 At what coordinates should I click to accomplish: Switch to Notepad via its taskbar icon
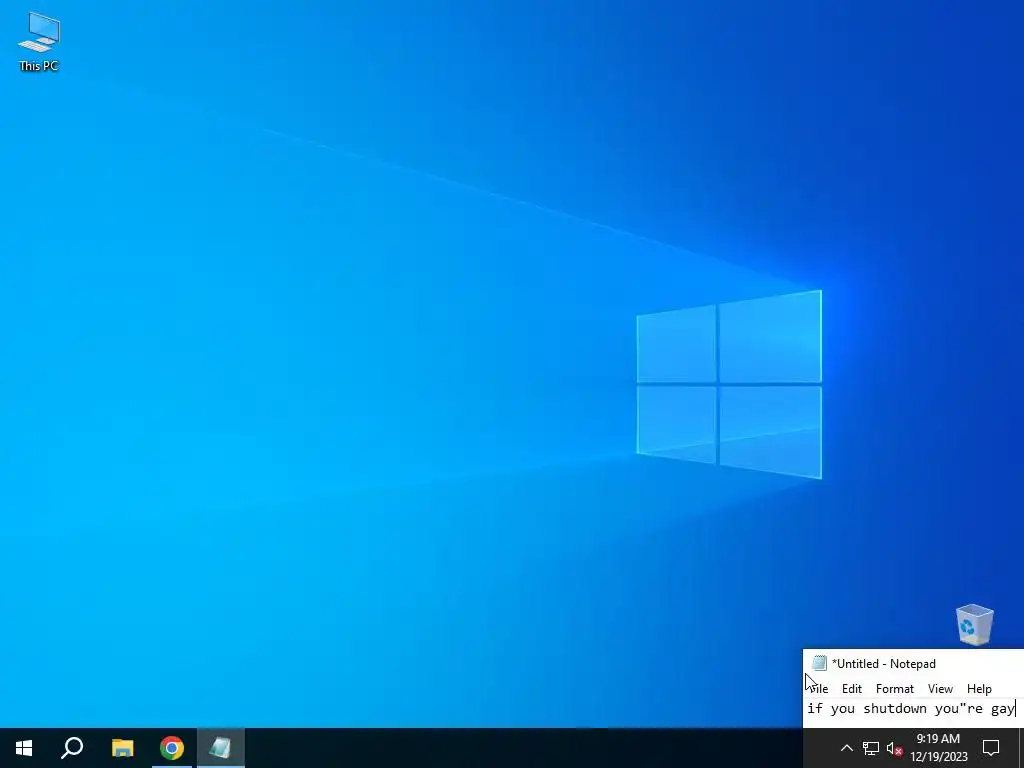[x=221, y=748]
